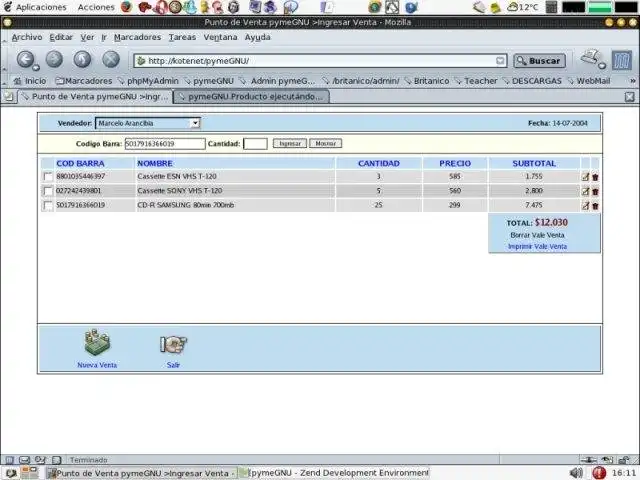Open the WebMail bookmark

coord(590,81)
